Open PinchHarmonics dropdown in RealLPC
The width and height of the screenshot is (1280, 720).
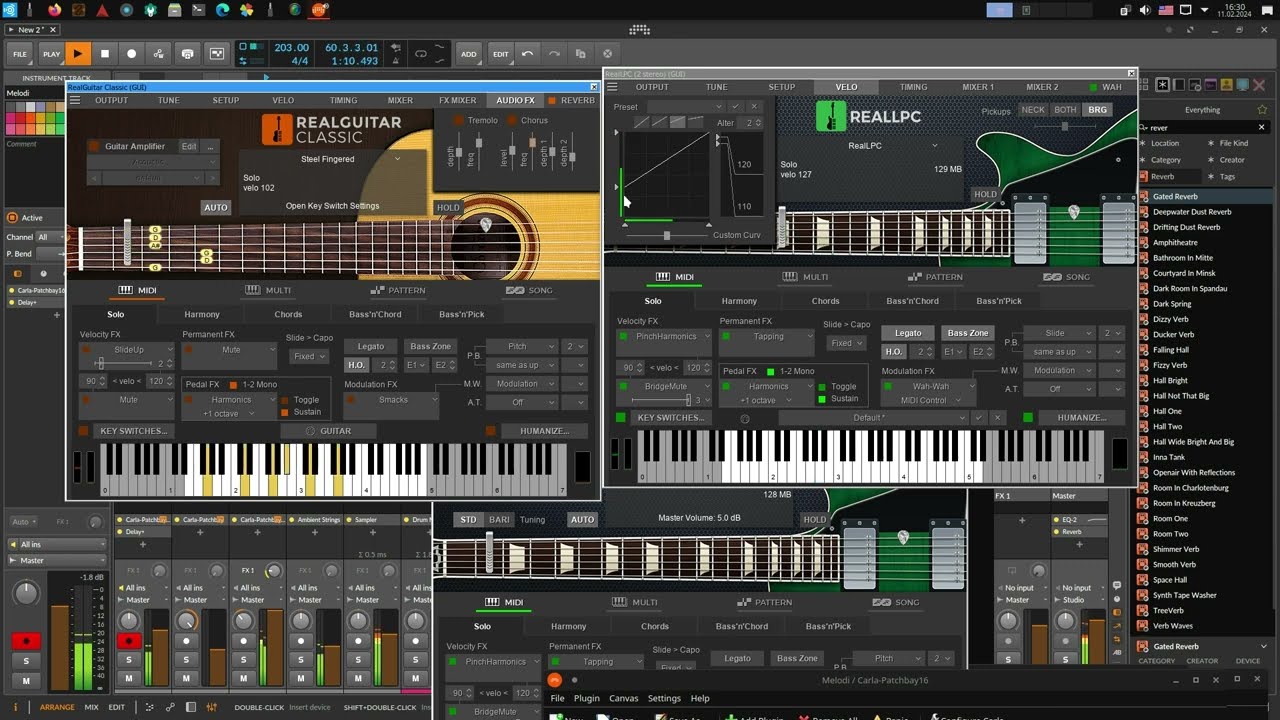(665, 337)
